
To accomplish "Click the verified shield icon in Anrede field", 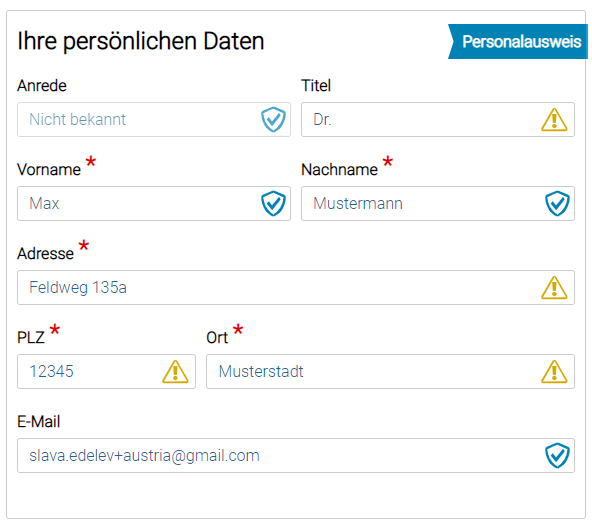I will [x=273, y=119].
